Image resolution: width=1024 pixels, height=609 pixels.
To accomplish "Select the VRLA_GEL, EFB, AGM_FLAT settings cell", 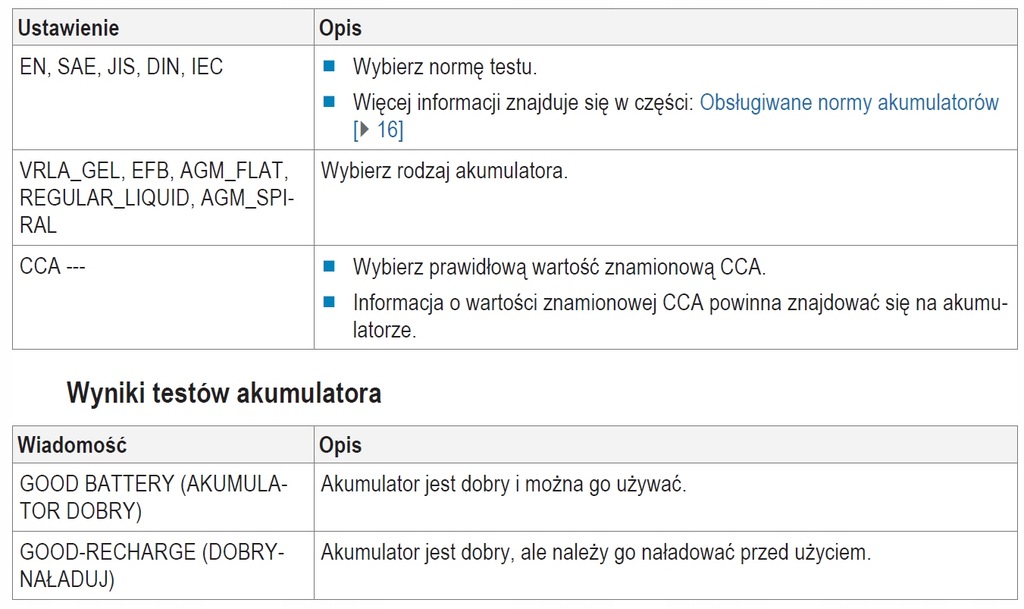I will pyautogui.click(x=156, y=197).
